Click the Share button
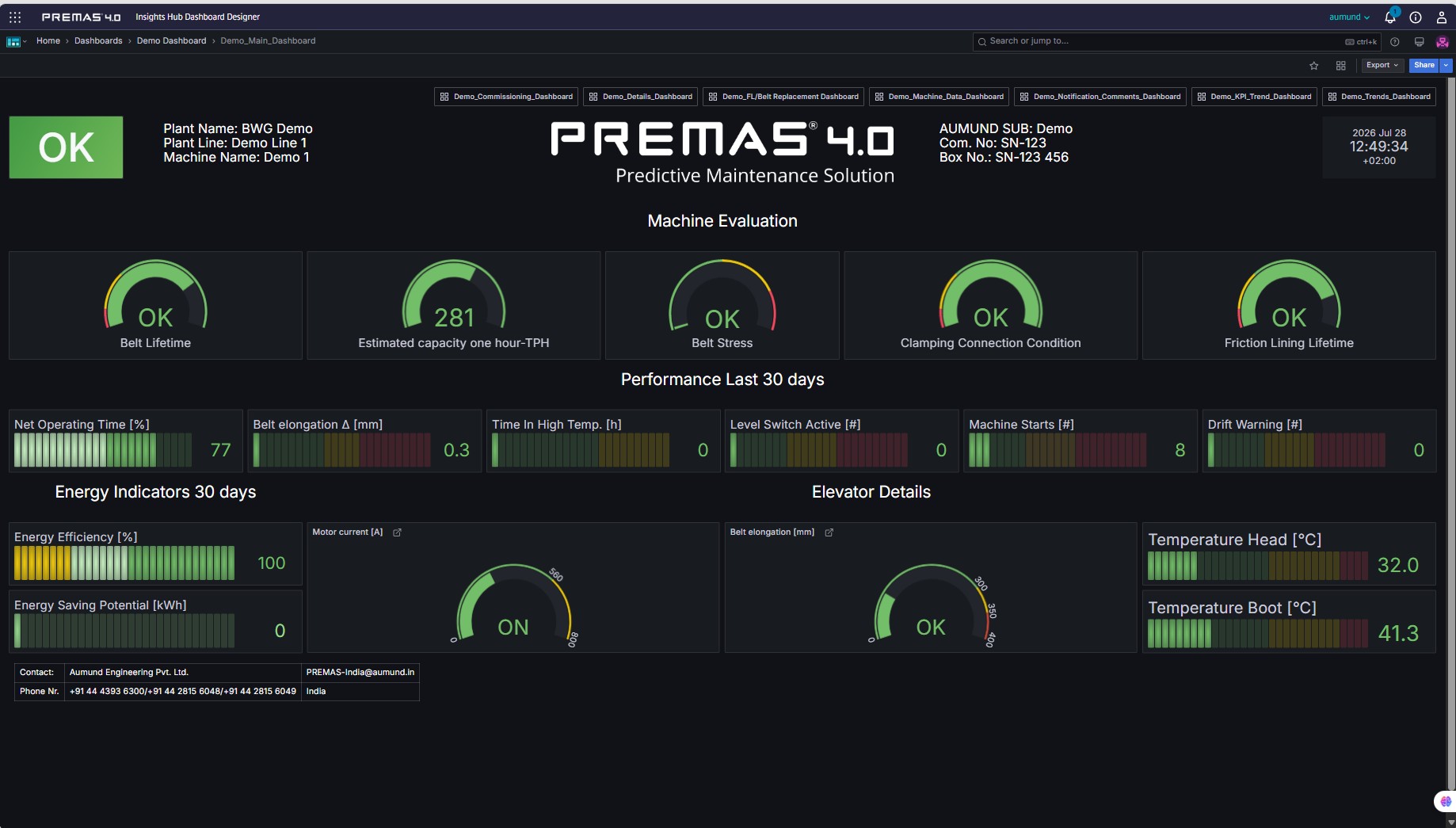The width and height of the screenshot is (1456, 828). tap(1424, 65)
